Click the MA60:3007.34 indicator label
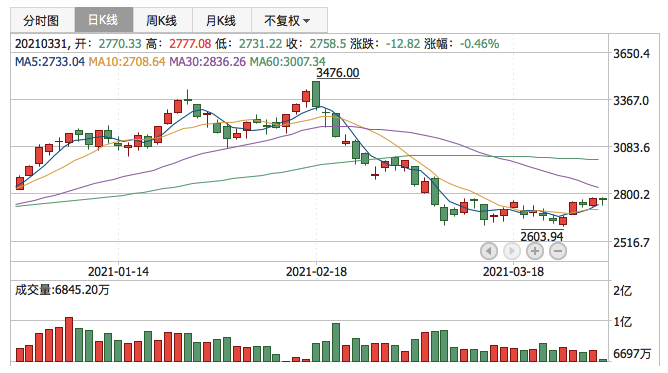The width and height of the screenshot is (668, 373). click(x=288, y=62)
